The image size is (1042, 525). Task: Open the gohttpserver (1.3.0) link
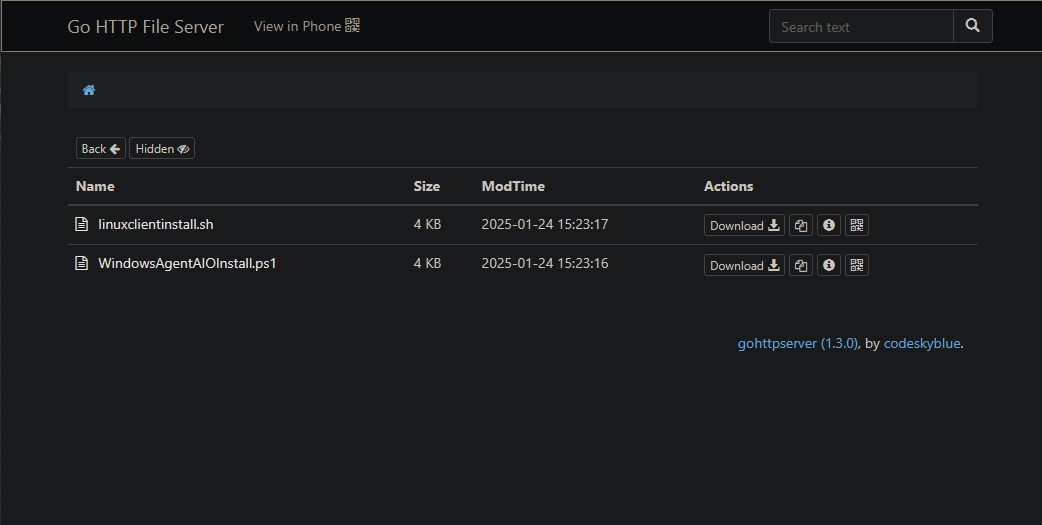pos(797,344)
